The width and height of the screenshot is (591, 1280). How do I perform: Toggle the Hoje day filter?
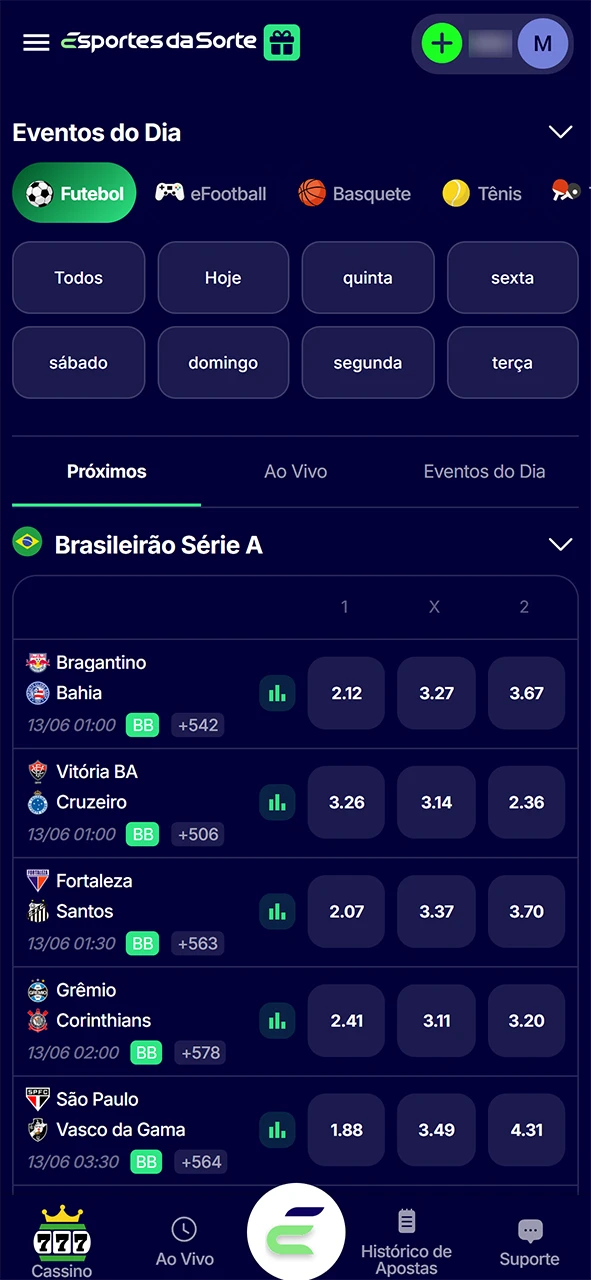pyautogui.click(x=223, y=277)
